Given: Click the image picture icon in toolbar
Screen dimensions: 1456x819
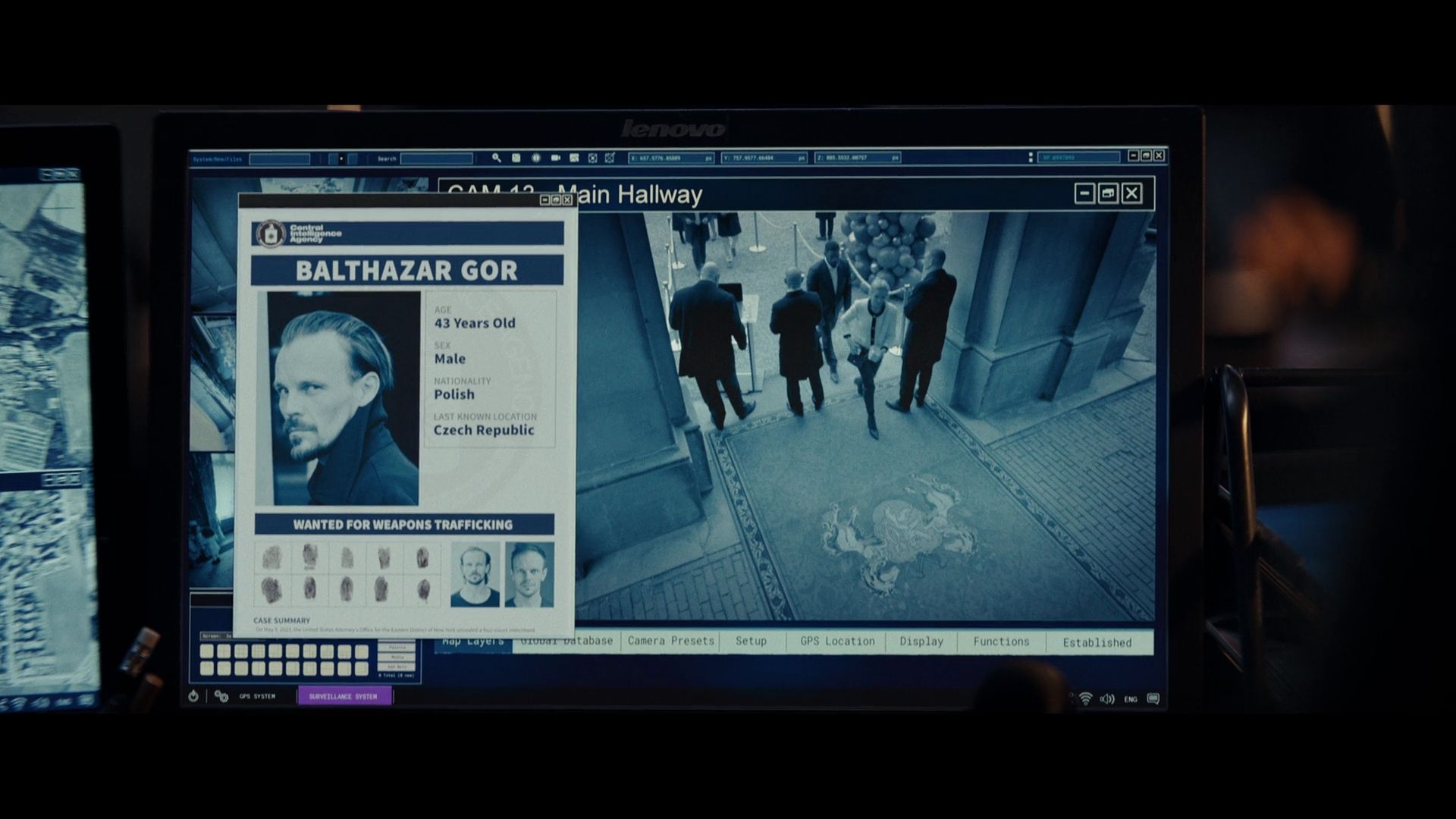Looking at the screenshot, I should [x=574, y=158].
